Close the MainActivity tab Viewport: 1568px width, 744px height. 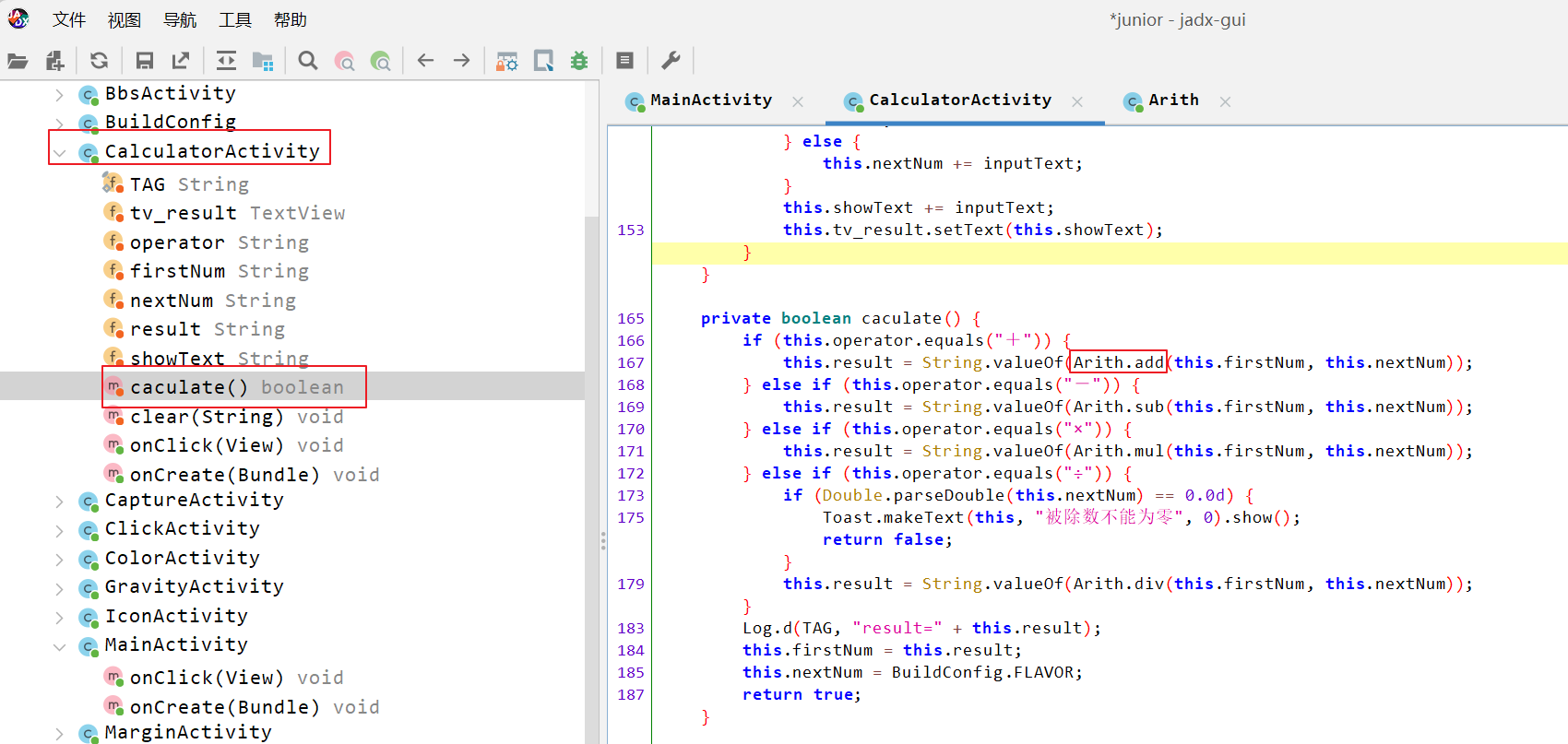coord(798,101)
